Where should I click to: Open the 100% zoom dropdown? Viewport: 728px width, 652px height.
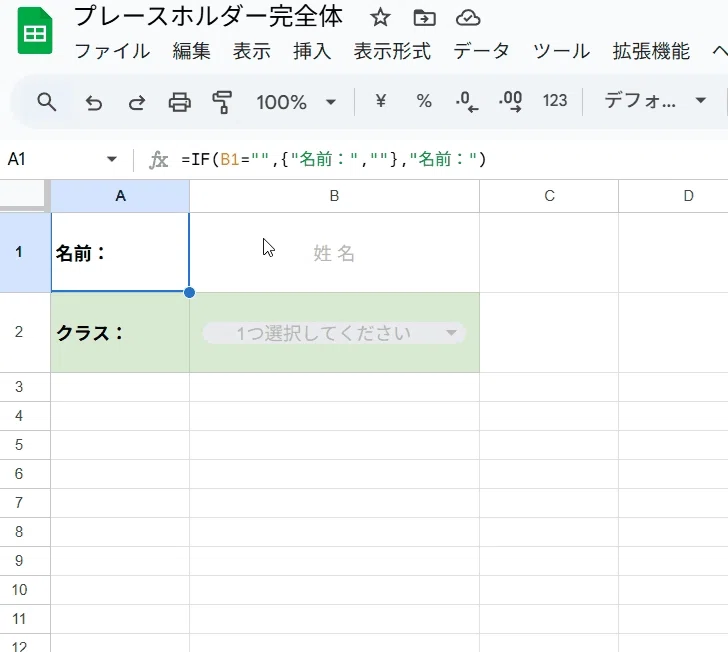[296, 102]
